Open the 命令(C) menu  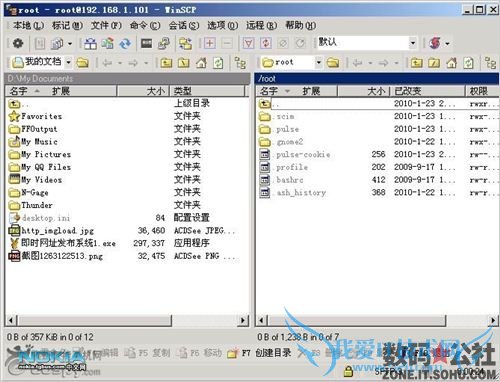(x=145, y=25)
